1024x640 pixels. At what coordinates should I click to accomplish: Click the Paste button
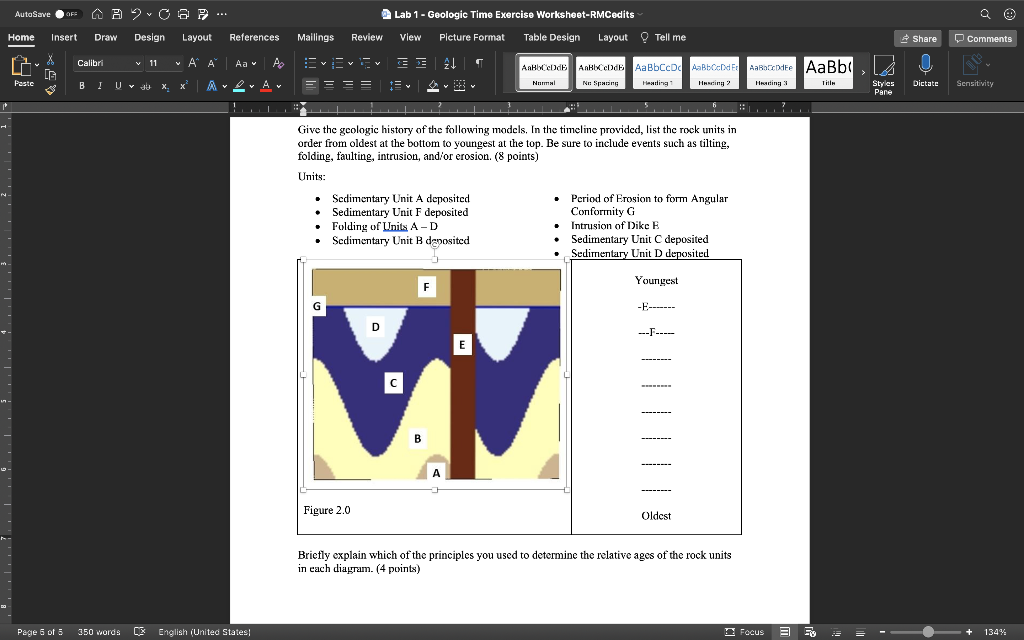pos(24,71)
